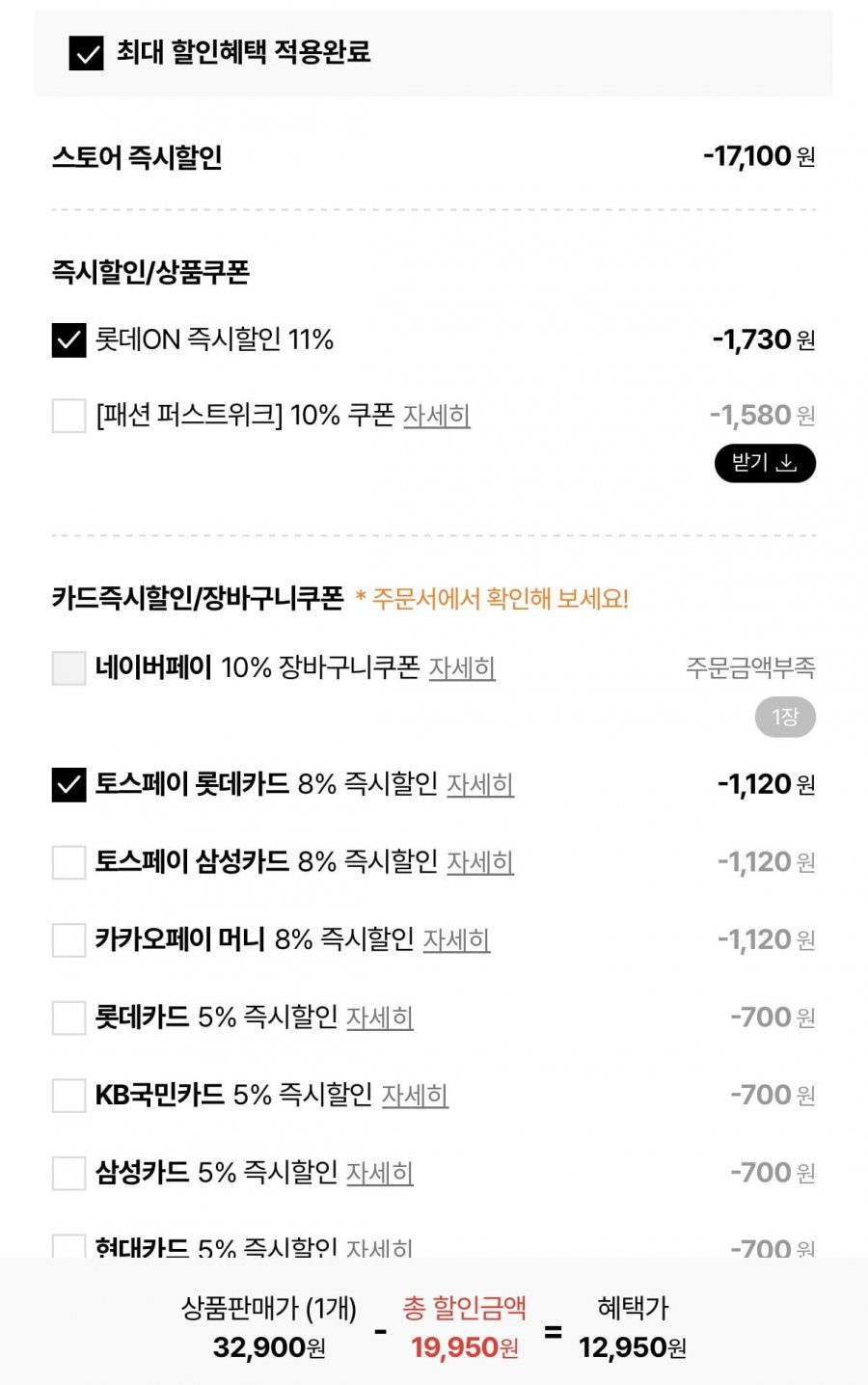The width and height of the screenshot is (868, 1385).
Task: Check the 롯데카드 5% 즉시할인 checkbox
Action: [68, 1018]
